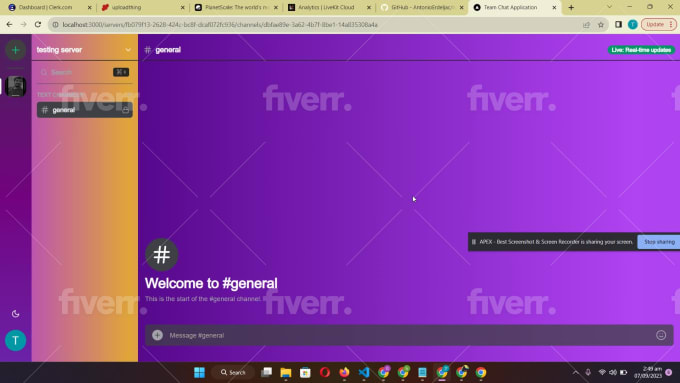Open Visual Studio Code from taskbar
This screenshot has height=383, width=680.
point(364,372)
